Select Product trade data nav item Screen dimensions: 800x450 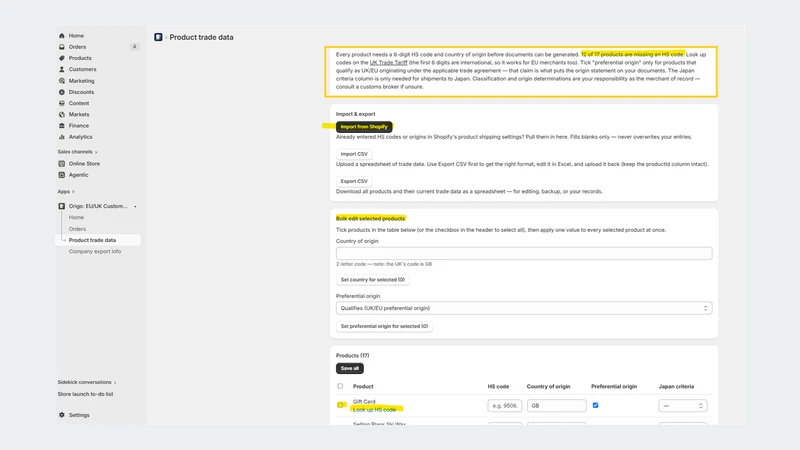[98, 240]
